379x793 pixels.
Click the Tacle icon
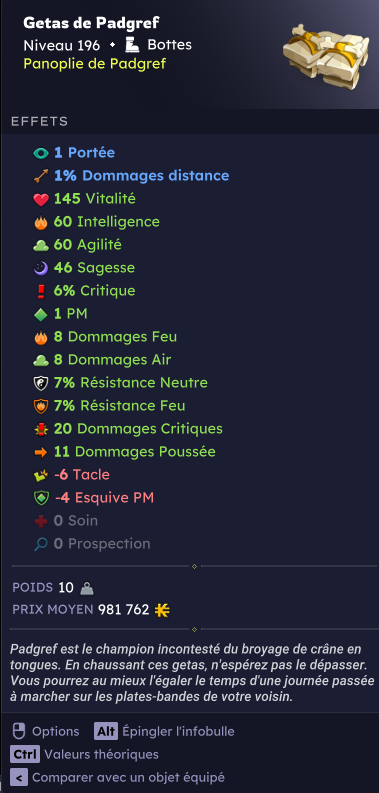41,475
